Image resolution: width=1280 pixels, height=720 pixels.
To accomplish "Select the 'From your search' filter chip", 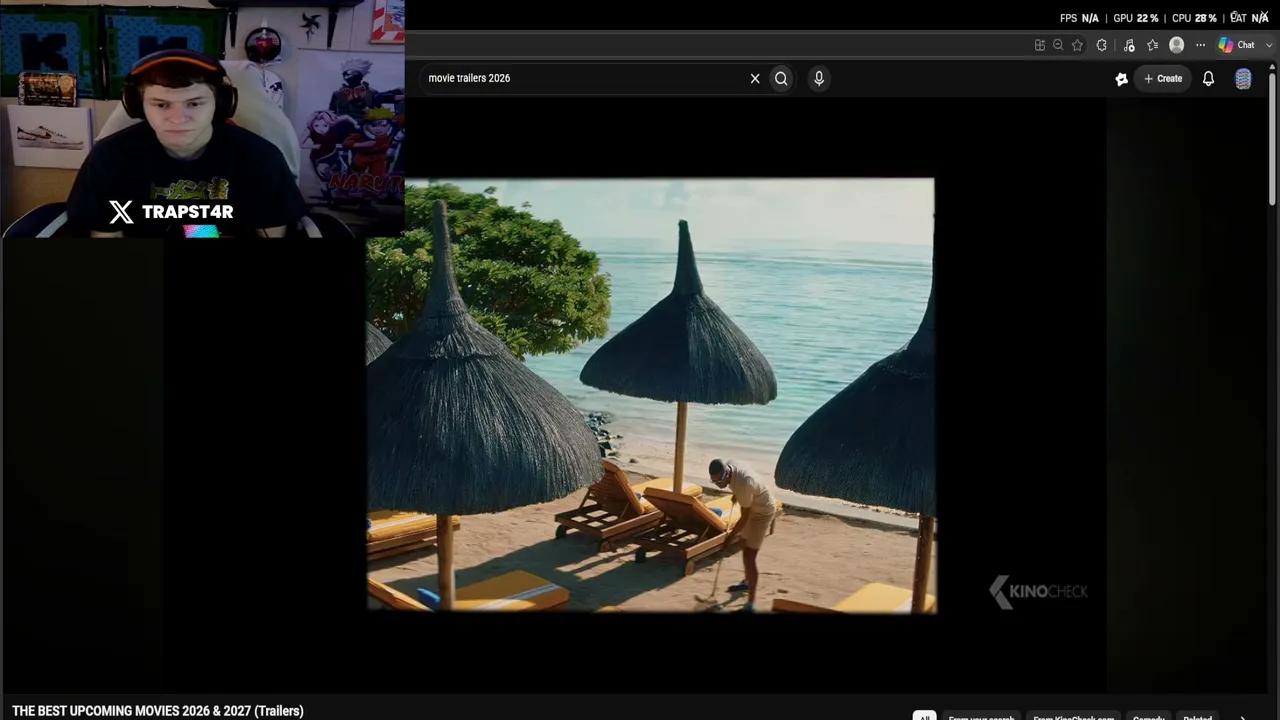I will click(981, 716).
